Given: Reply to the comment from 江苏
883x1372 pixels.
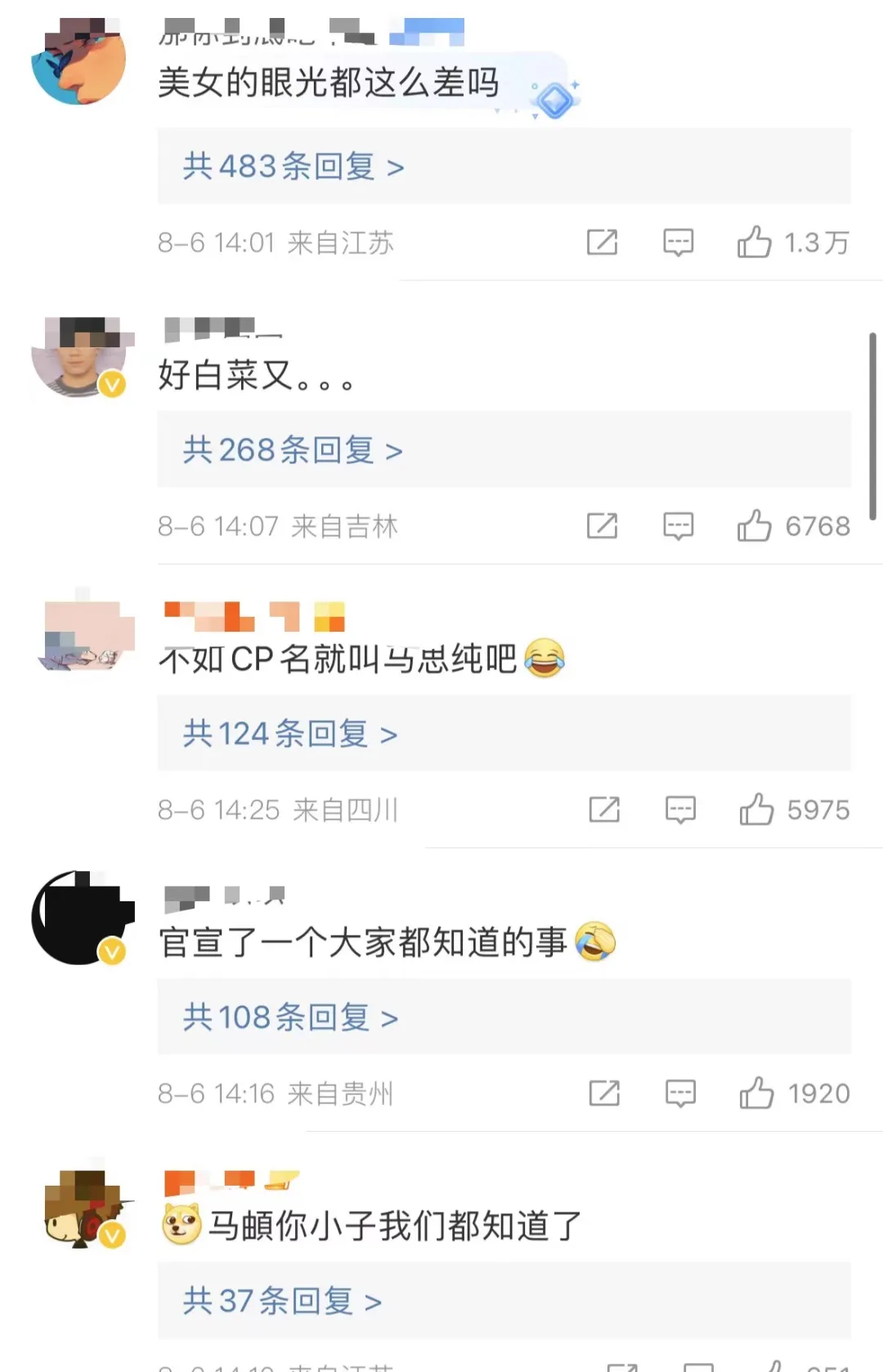Looking at the screenshot, I should 679,243.
